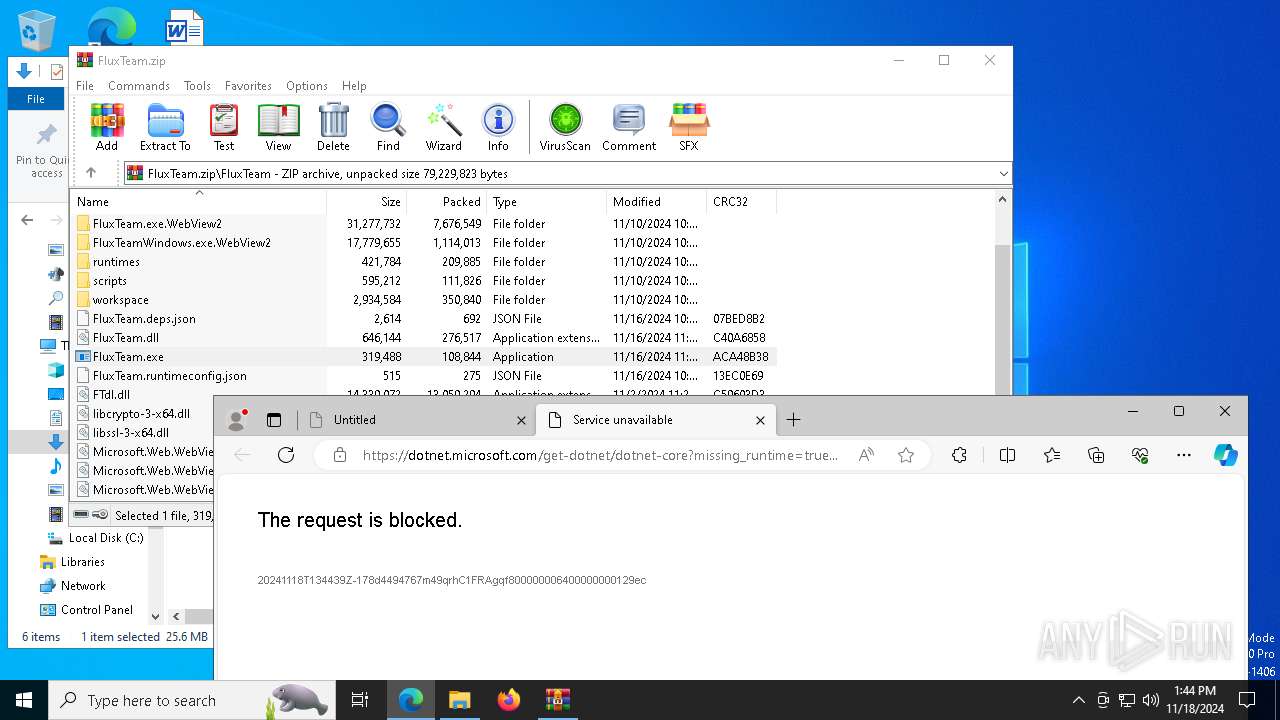Click the Windows Start button
This screenshot has height=720, width=1280.
[x=24, y=700]
